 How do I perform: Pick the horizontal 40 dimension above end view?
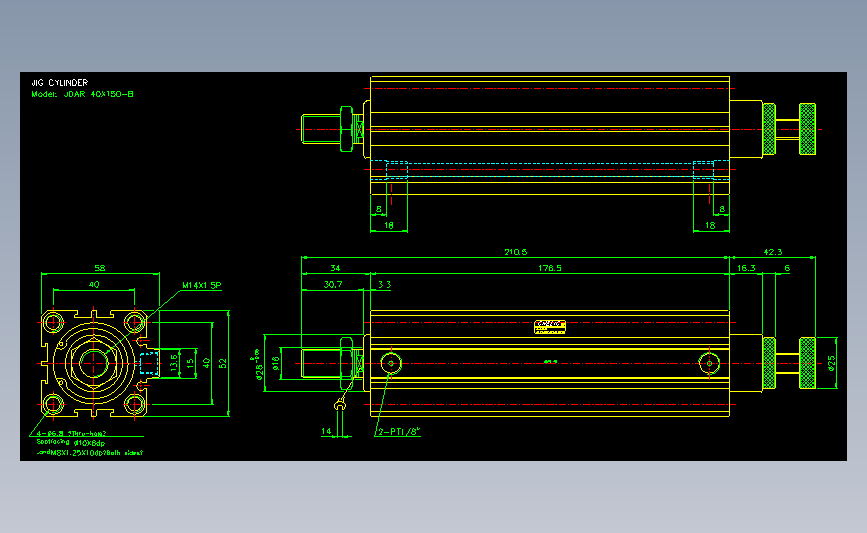[x=94, y=284]
